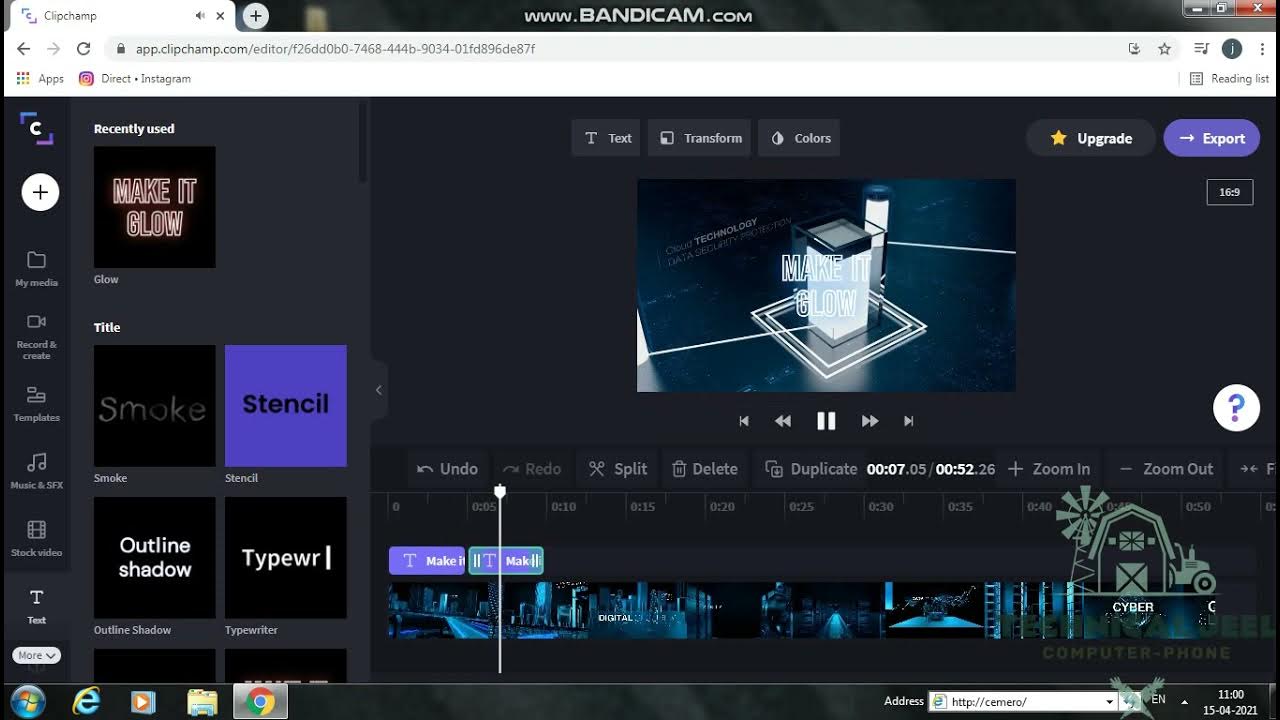Viewport: 1280px width, 720px height.
Task: Undo the last edit
Action: (447, 469)
